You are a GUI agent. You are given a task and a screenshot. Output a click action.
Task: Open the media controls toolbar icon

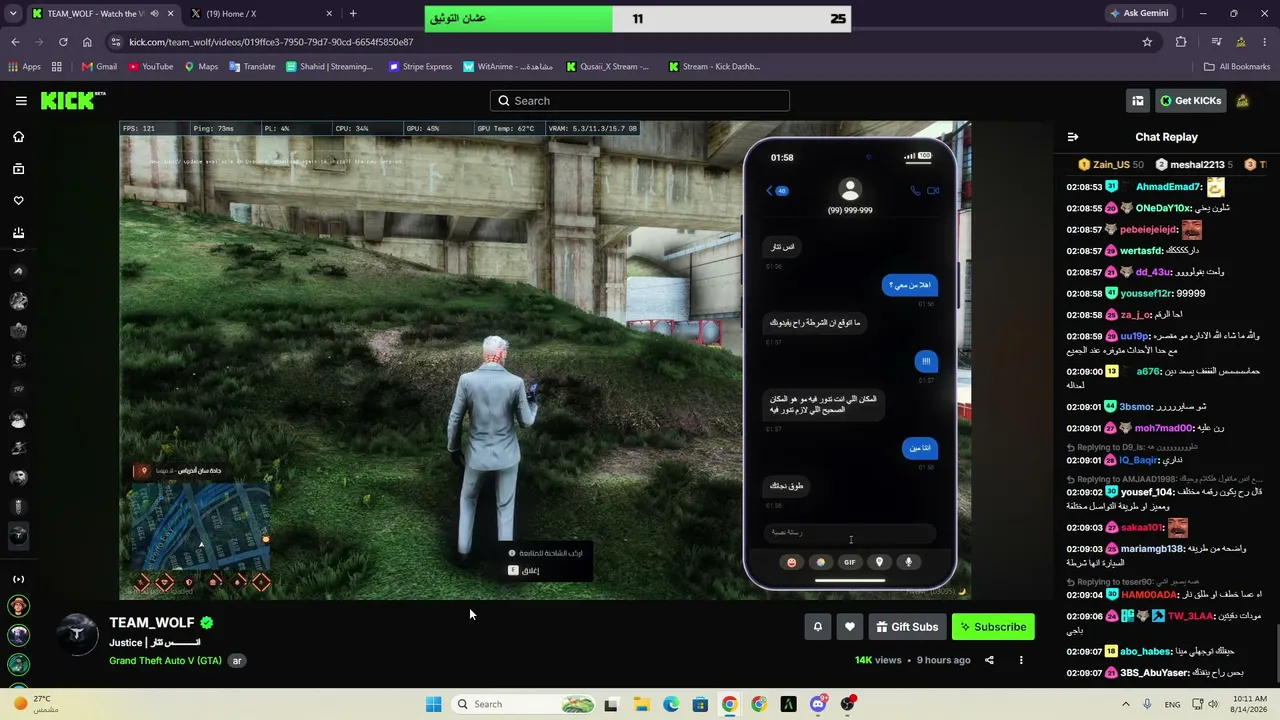(x=1216, y=42)
